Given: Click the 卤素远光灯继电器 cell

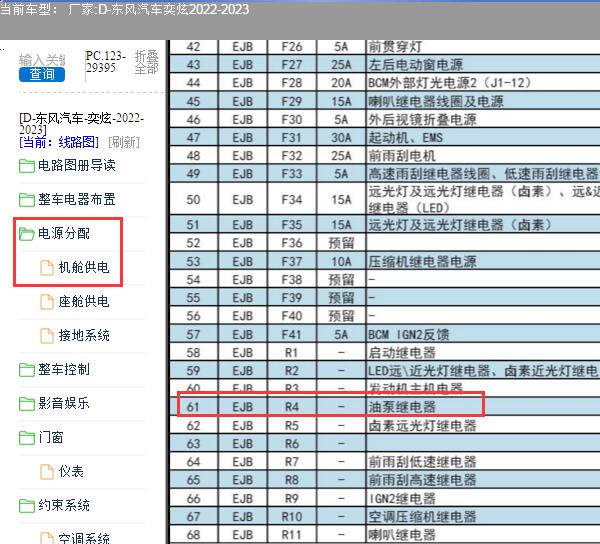Looking at the screenshot, I should coord(483,426).
